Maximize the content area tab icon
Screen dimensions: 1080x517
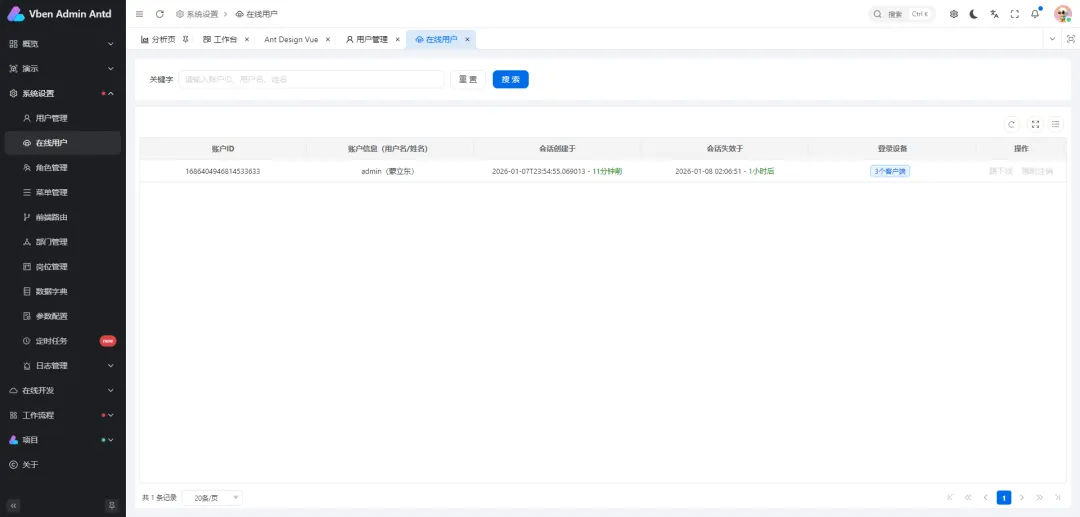1070,39
